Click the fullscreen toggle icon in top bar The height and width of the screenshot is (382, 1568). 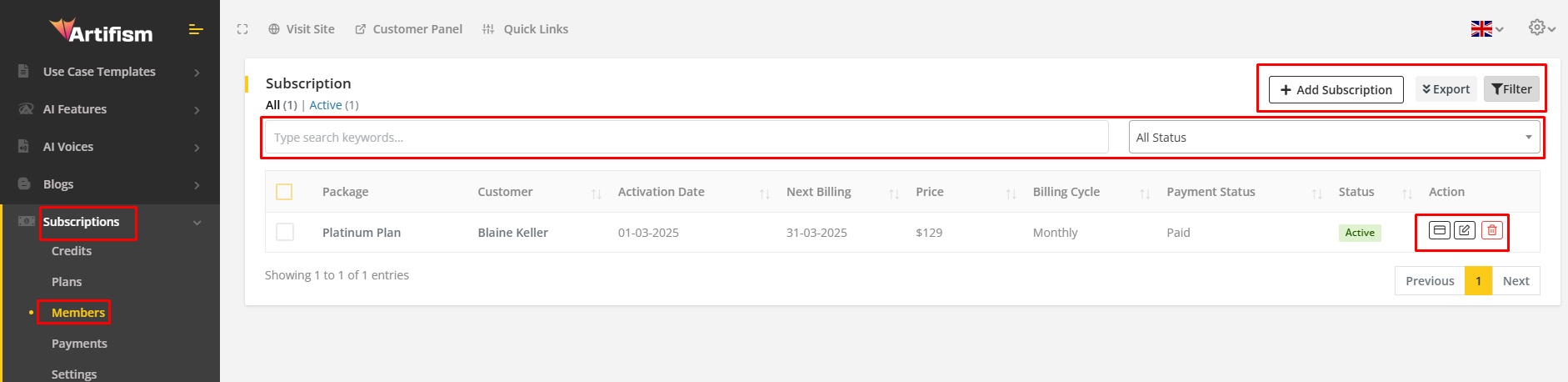242,29
